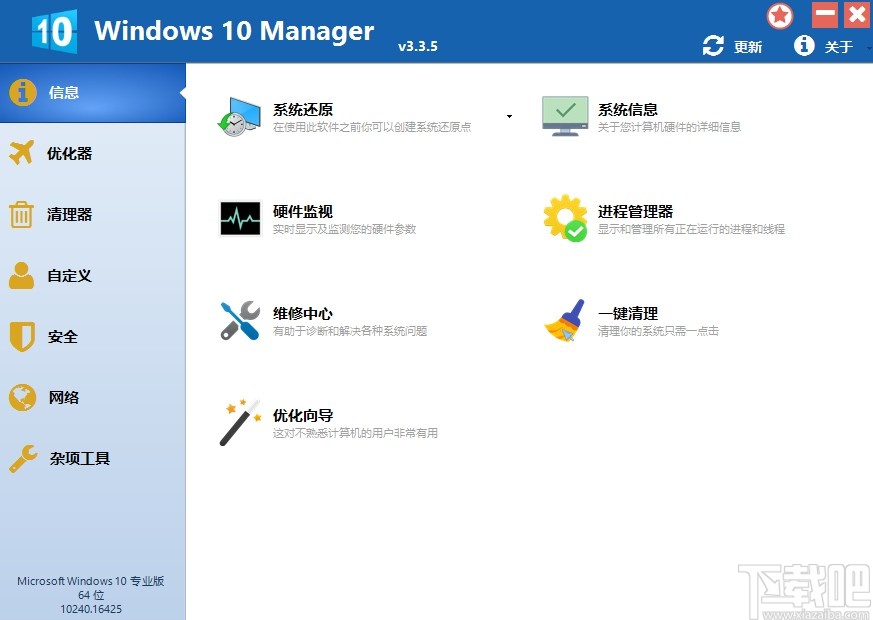Open the 系统还原 (System Restore) tool icon
This screenshot has width=873, height=620.
pos(238,117)
